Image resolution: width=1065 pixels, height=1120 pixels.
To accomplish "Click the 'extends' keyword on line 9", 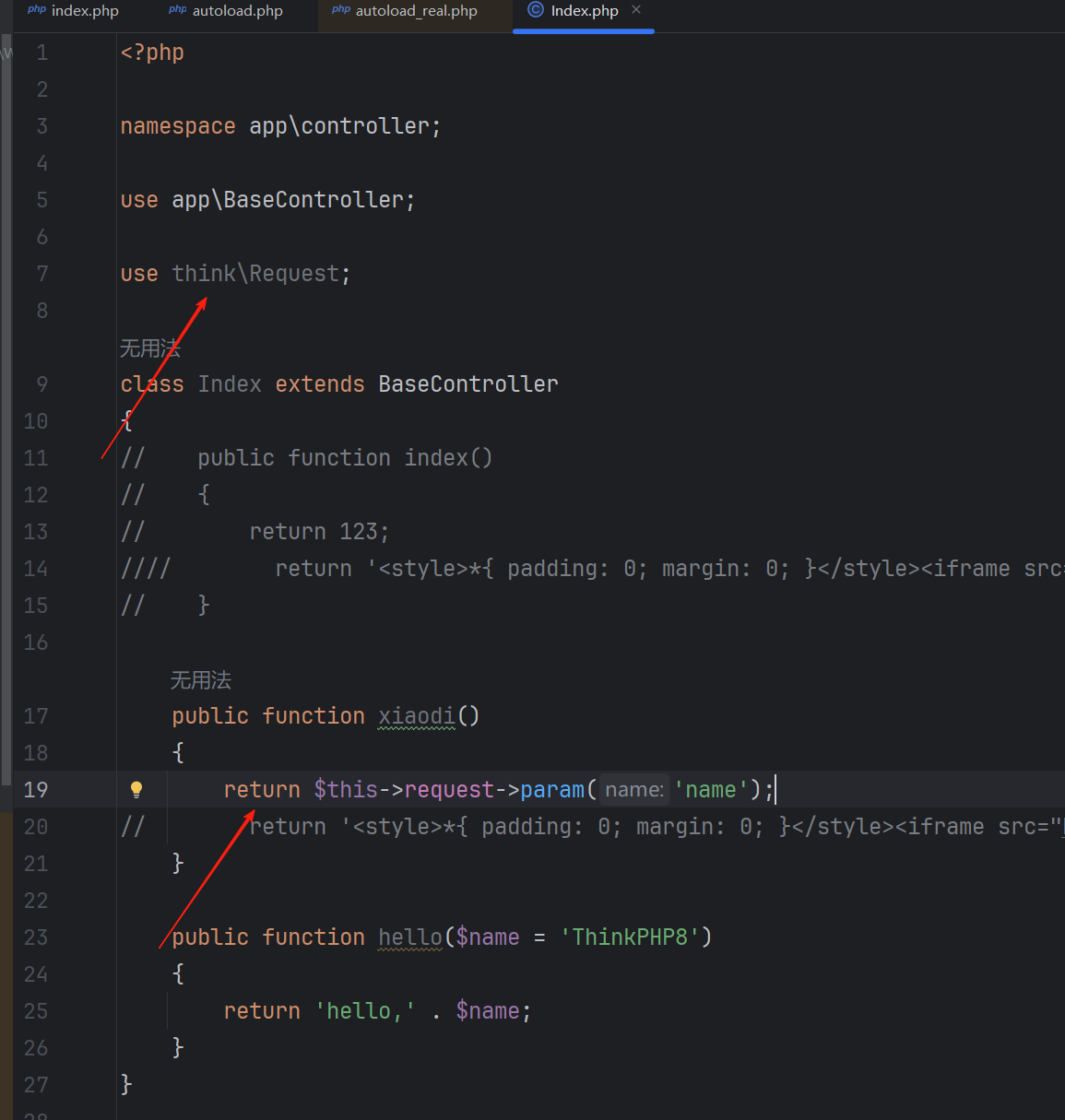I will pos(320,384).
